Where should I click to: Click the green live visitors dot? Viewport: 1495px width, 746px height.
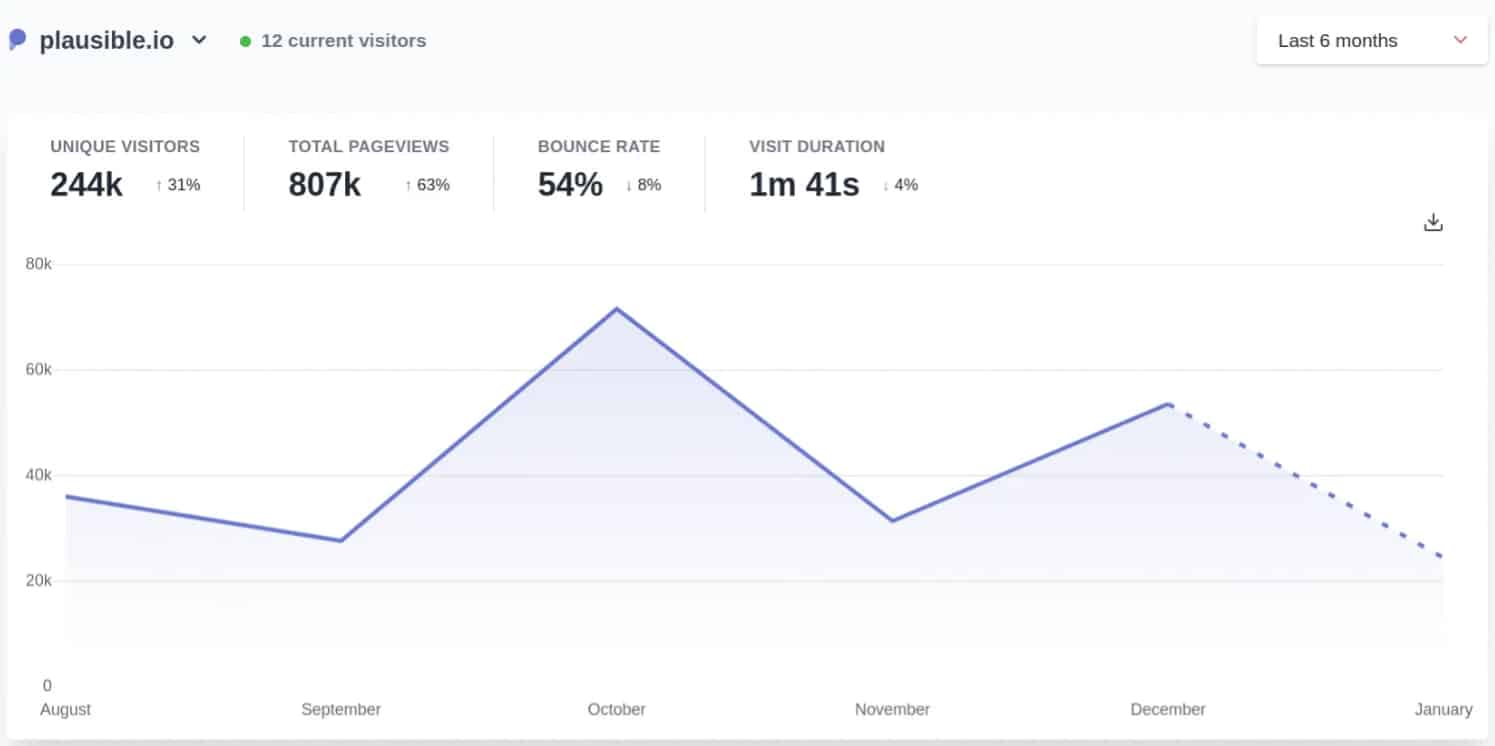[x=246, y=41]
